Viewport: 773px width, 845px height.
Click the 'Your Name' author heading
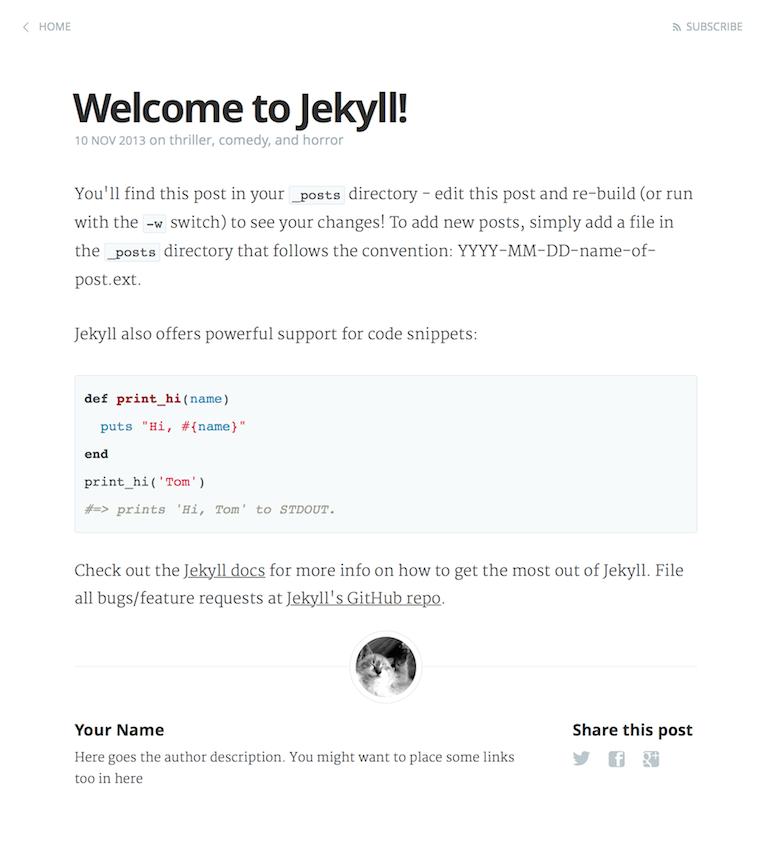tap(119, 730)
